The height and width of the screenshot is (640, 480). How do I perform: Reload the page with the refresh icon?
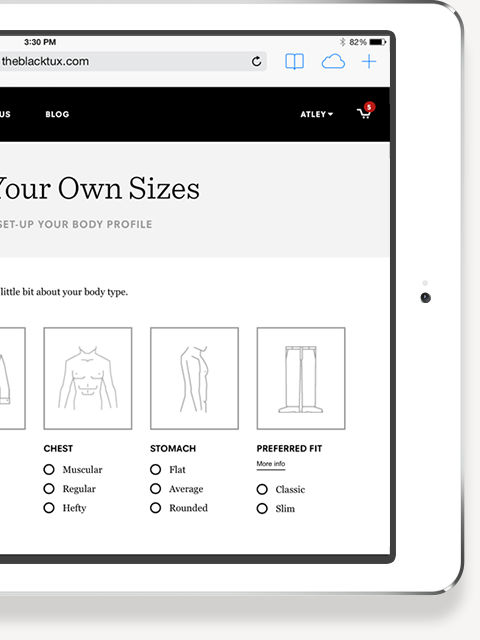(x=256, y=61)
